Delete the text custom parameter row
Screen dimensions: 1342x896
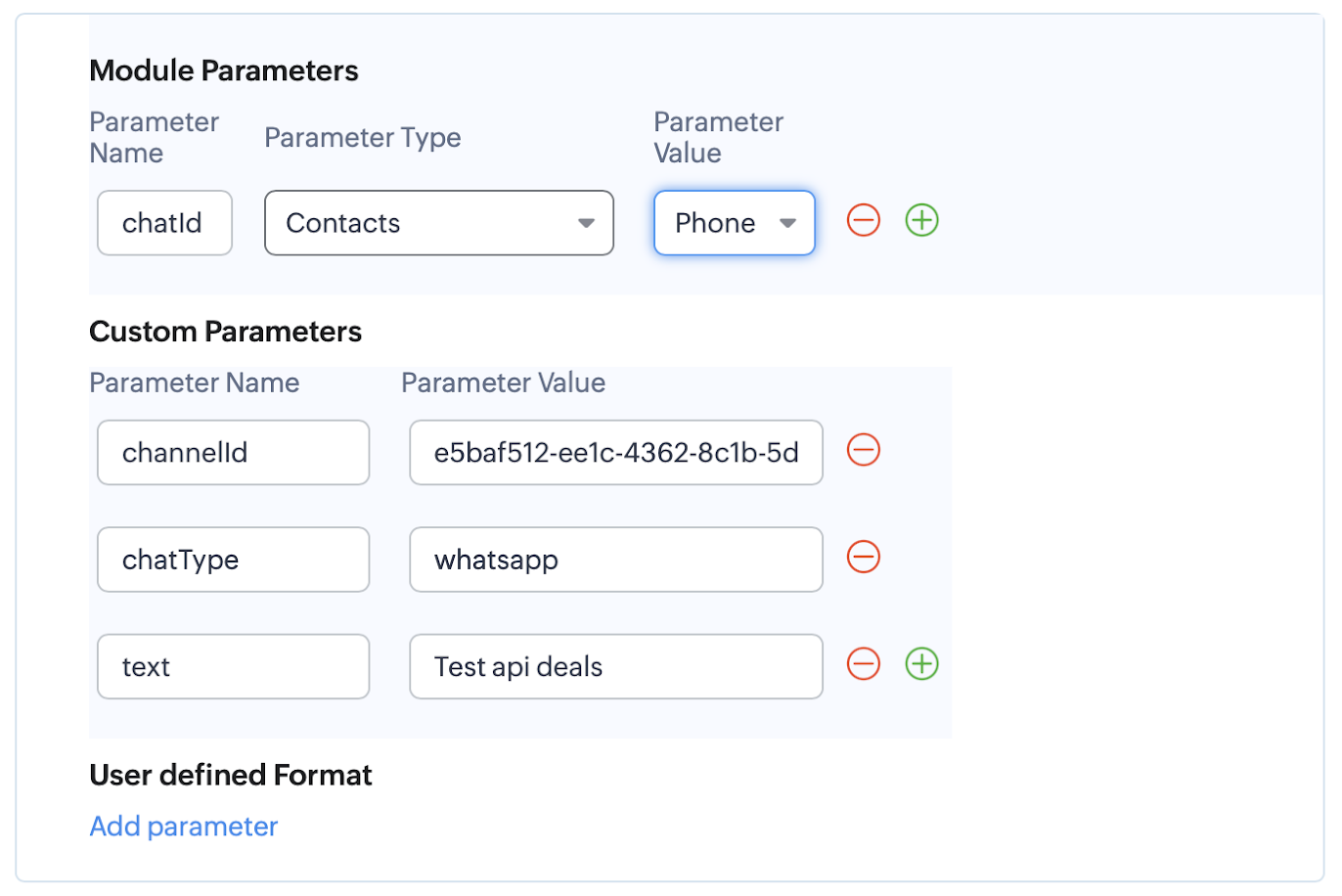tap(863, 665)
